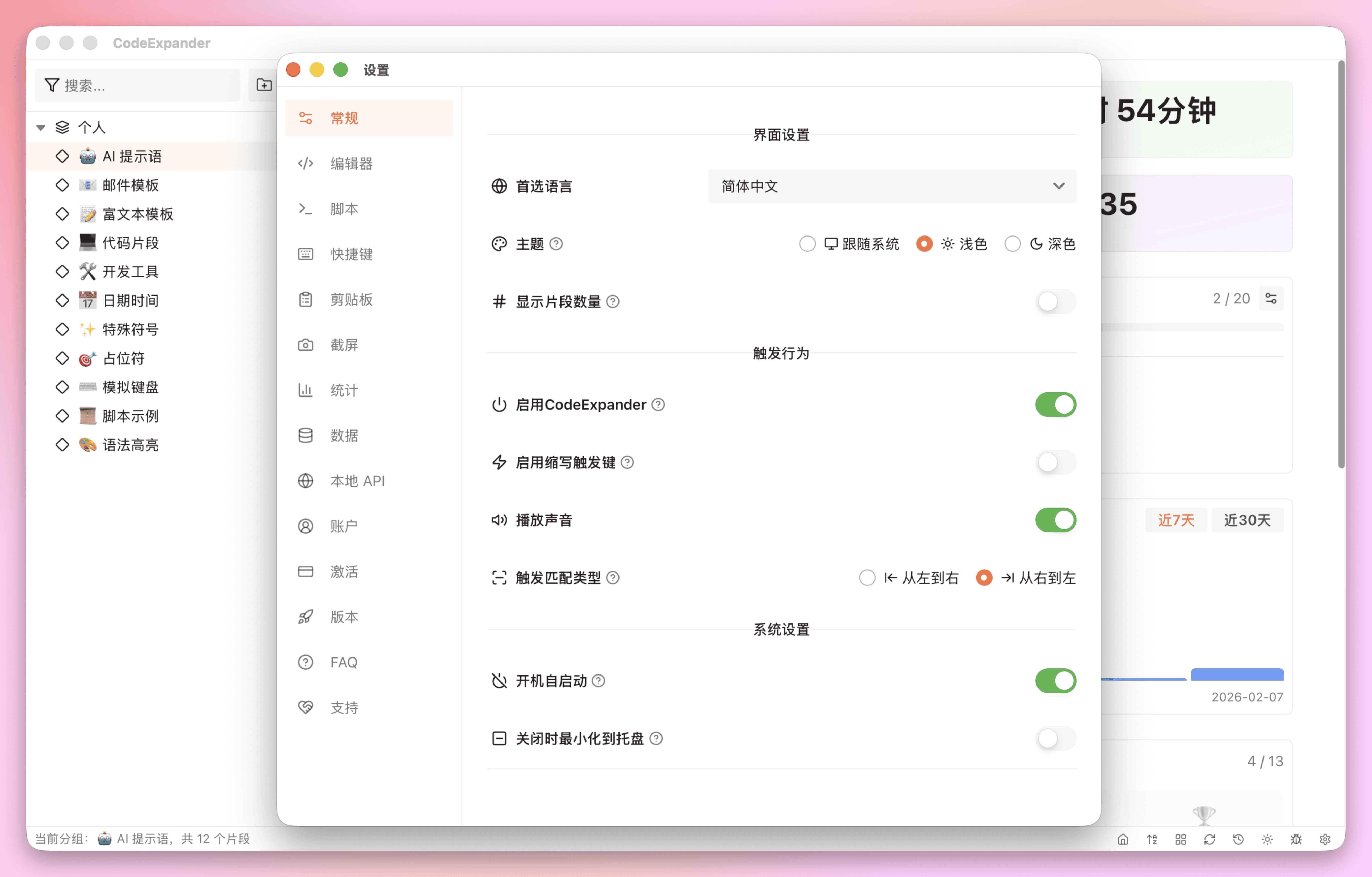View the 统计 settings section
This screenshot has height=877, width=1372.
pos(344,390)
